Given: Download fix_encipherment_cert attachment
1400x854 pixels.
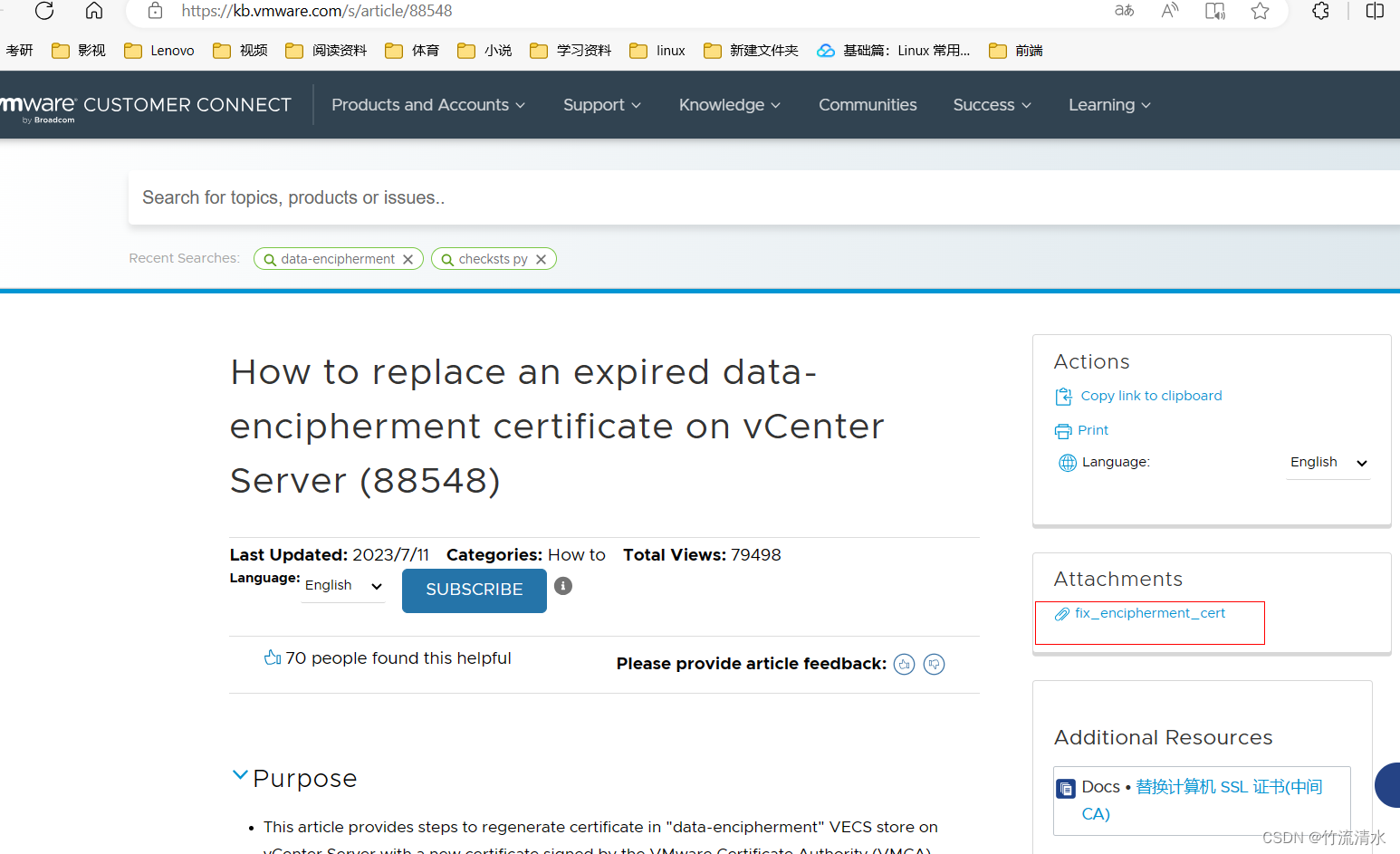Looking at the screenshot, I should point(1150,613).
